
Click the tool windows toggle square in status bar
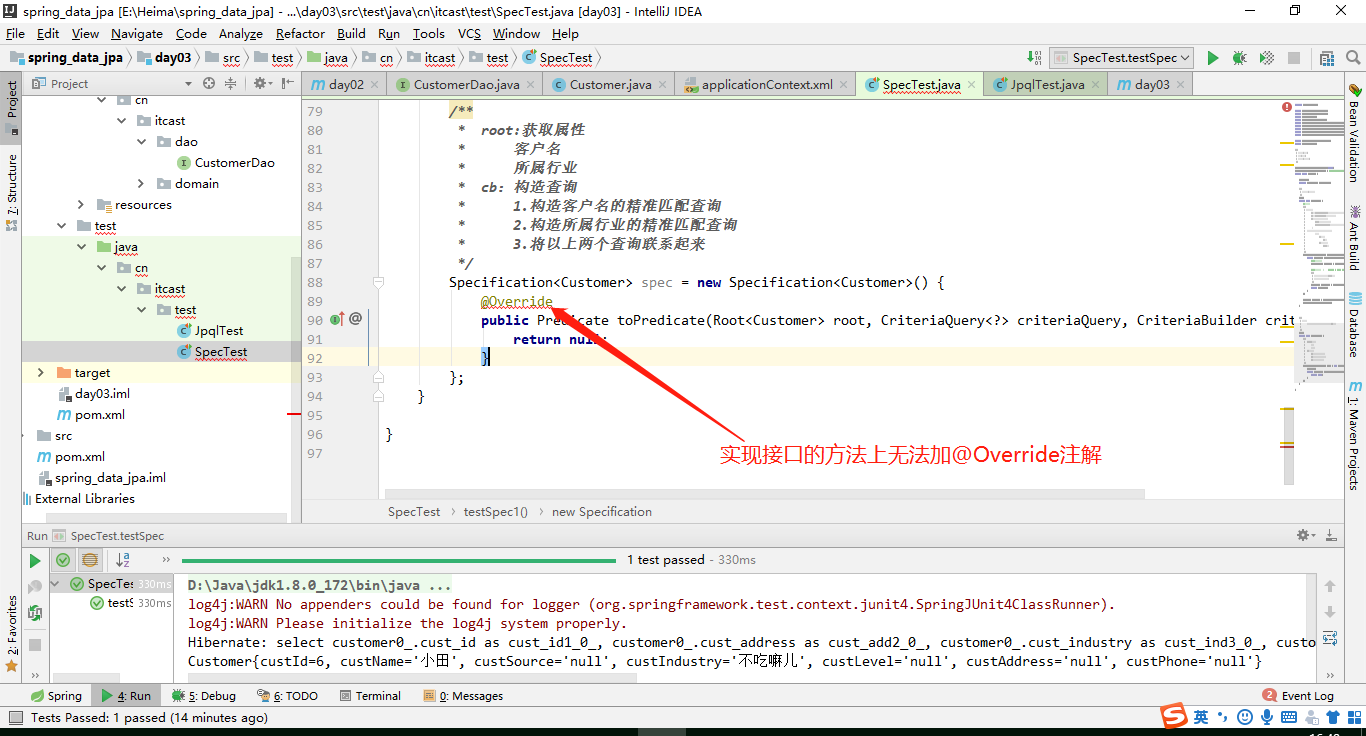point(14,717)
